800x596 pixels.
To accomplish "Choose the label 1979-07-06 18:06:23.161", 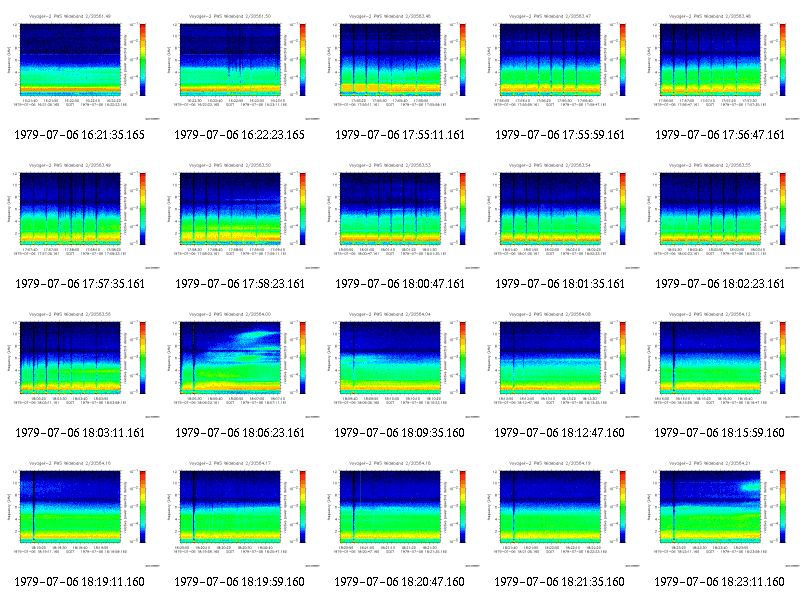I will pos(240,433).
